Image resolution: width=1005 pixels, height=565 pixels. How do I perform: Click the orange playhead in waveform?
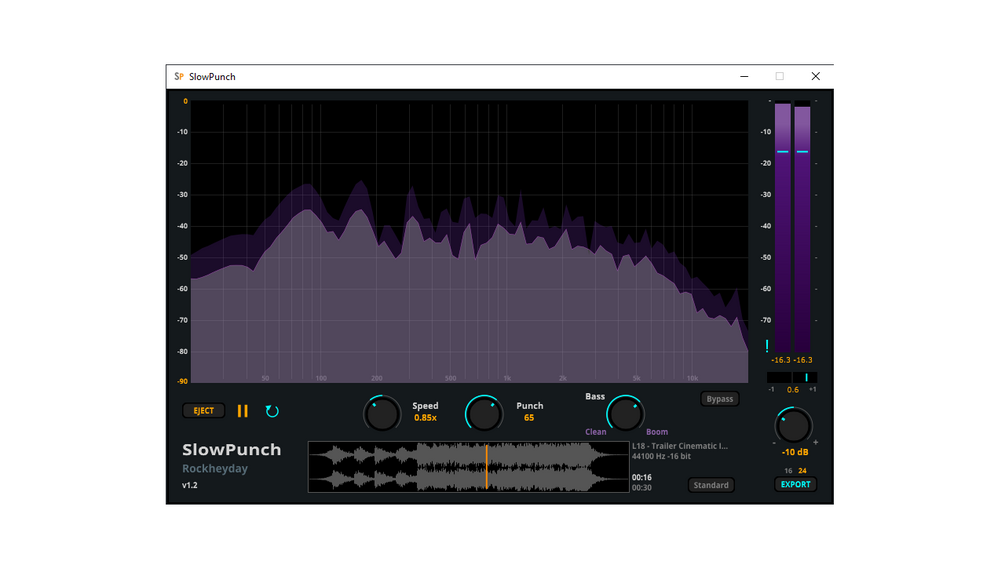point(486,467)
